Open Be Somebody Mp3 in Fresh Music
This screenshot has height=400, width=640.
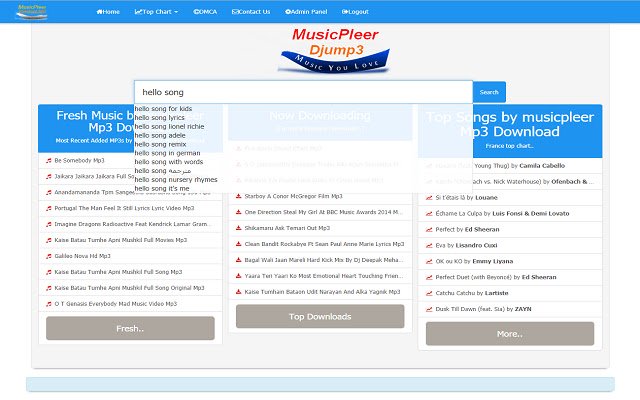tap(79, 160)
